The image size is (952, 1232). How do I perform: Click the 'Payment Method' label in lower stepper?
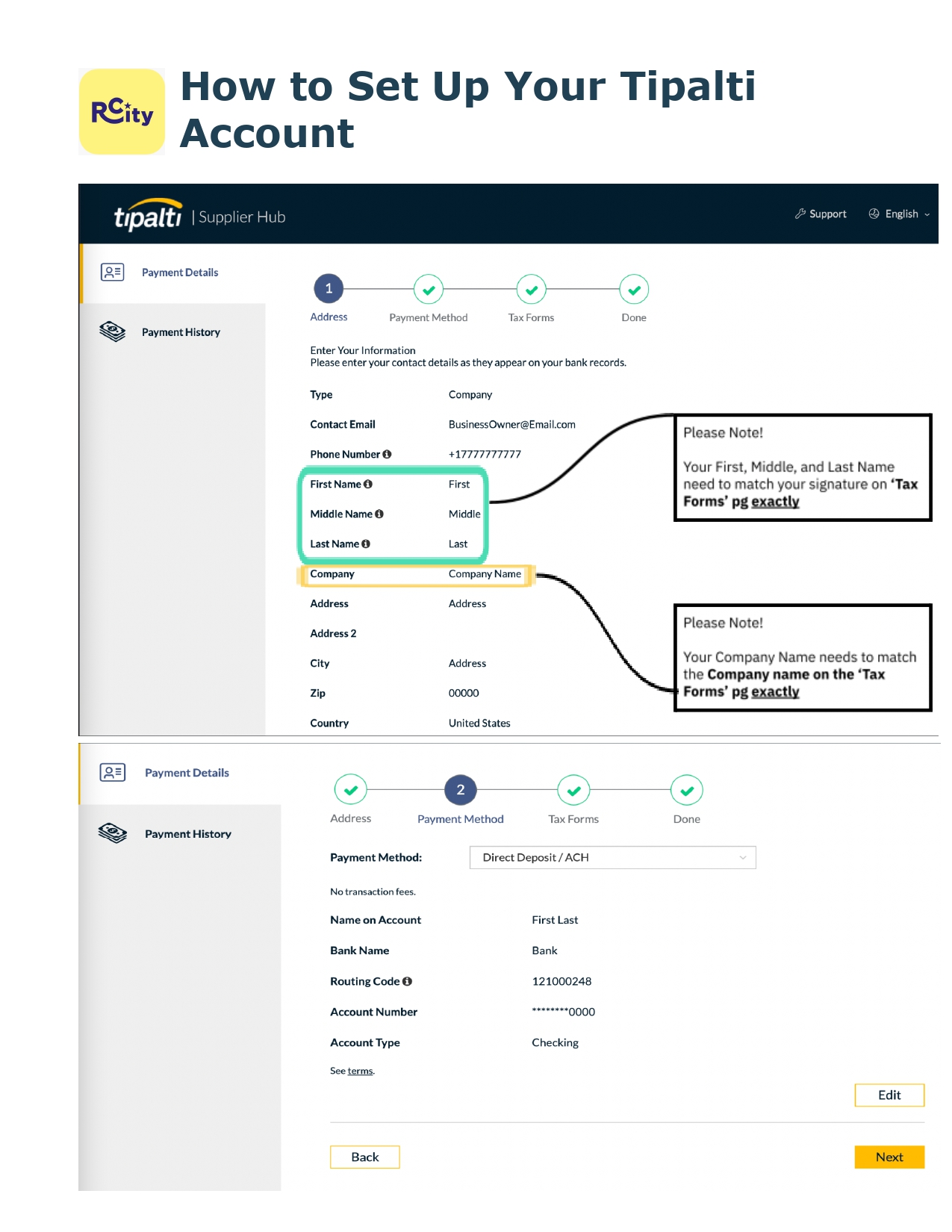(x=461, y=819)
